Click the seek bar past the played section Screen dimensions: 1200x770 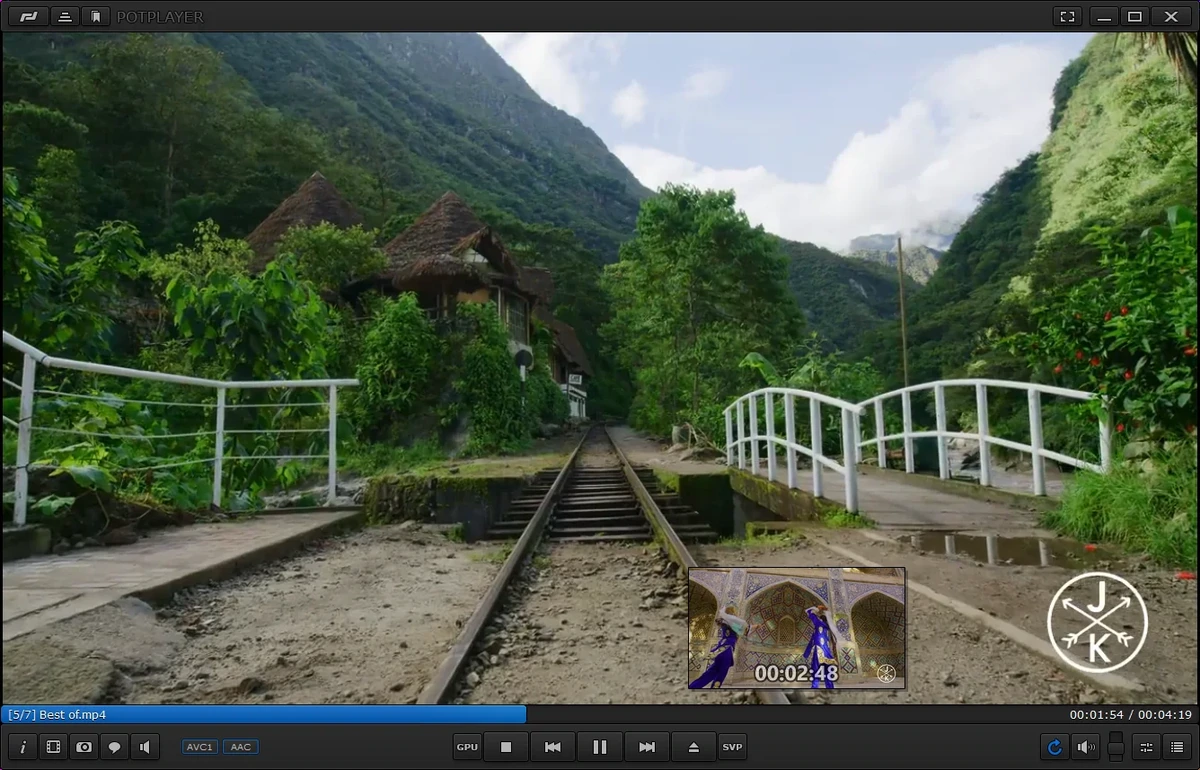coord(790,715)
